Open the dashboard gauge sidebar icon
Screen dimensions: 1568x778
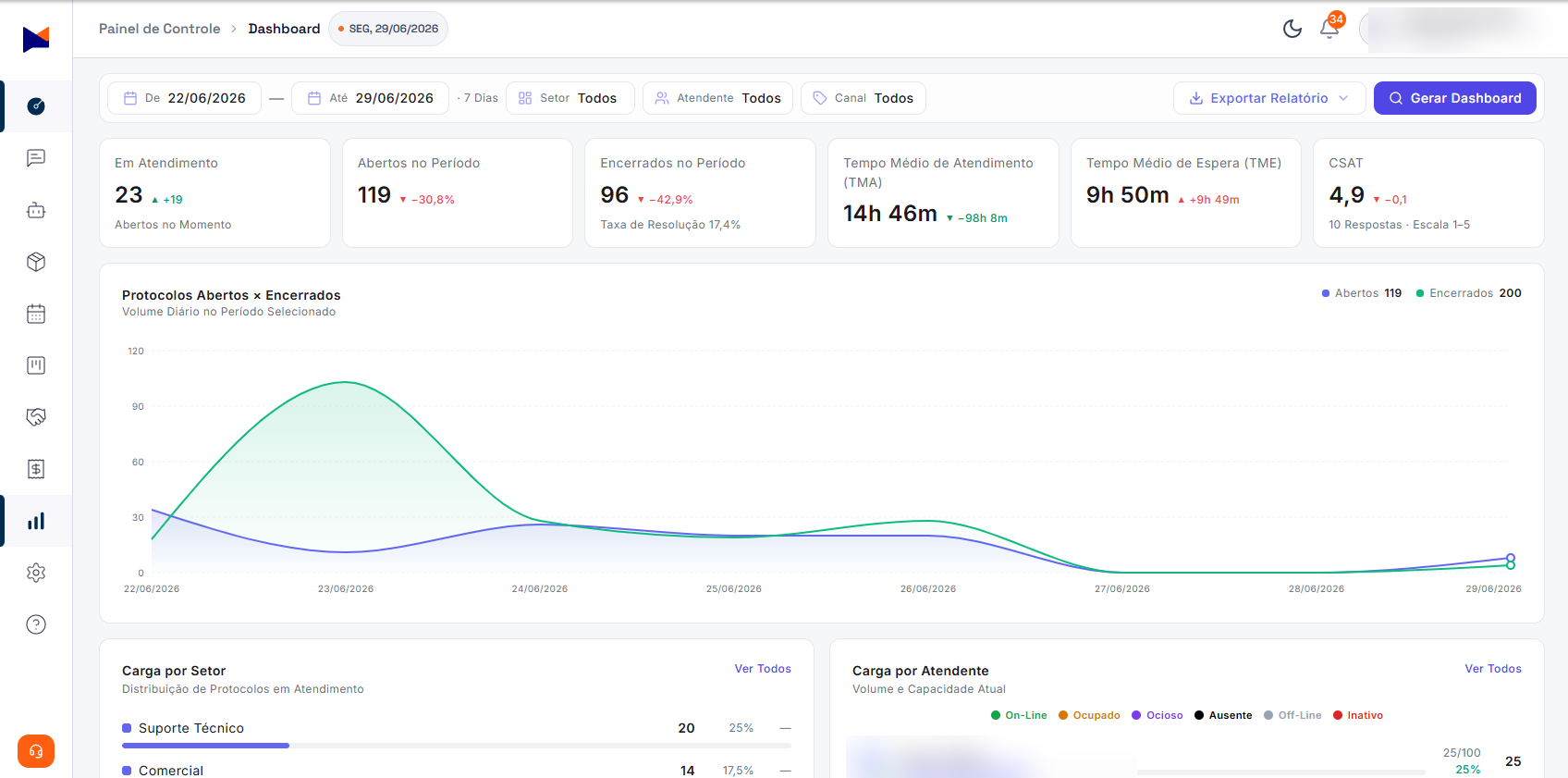pyautogui.click(x=36, y=106)
